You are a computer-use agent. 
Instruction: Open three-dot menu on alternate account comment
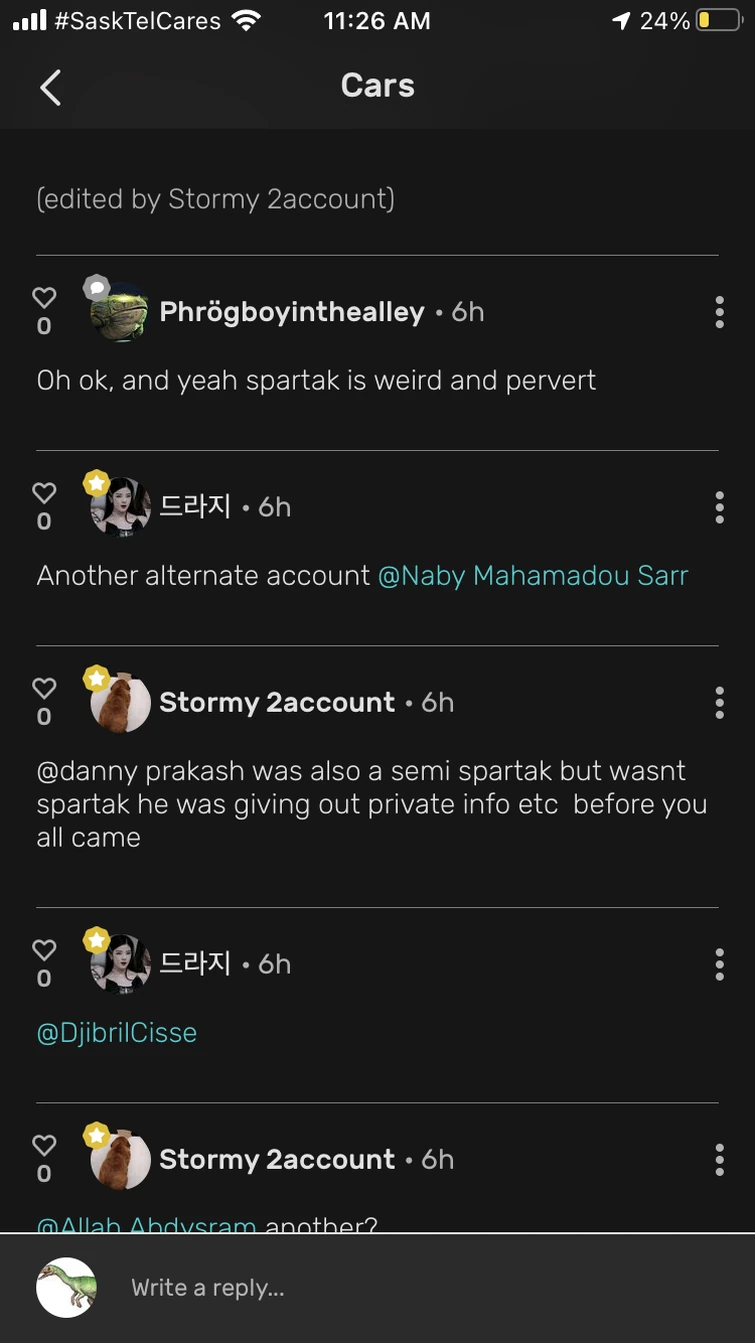point(719,508)
